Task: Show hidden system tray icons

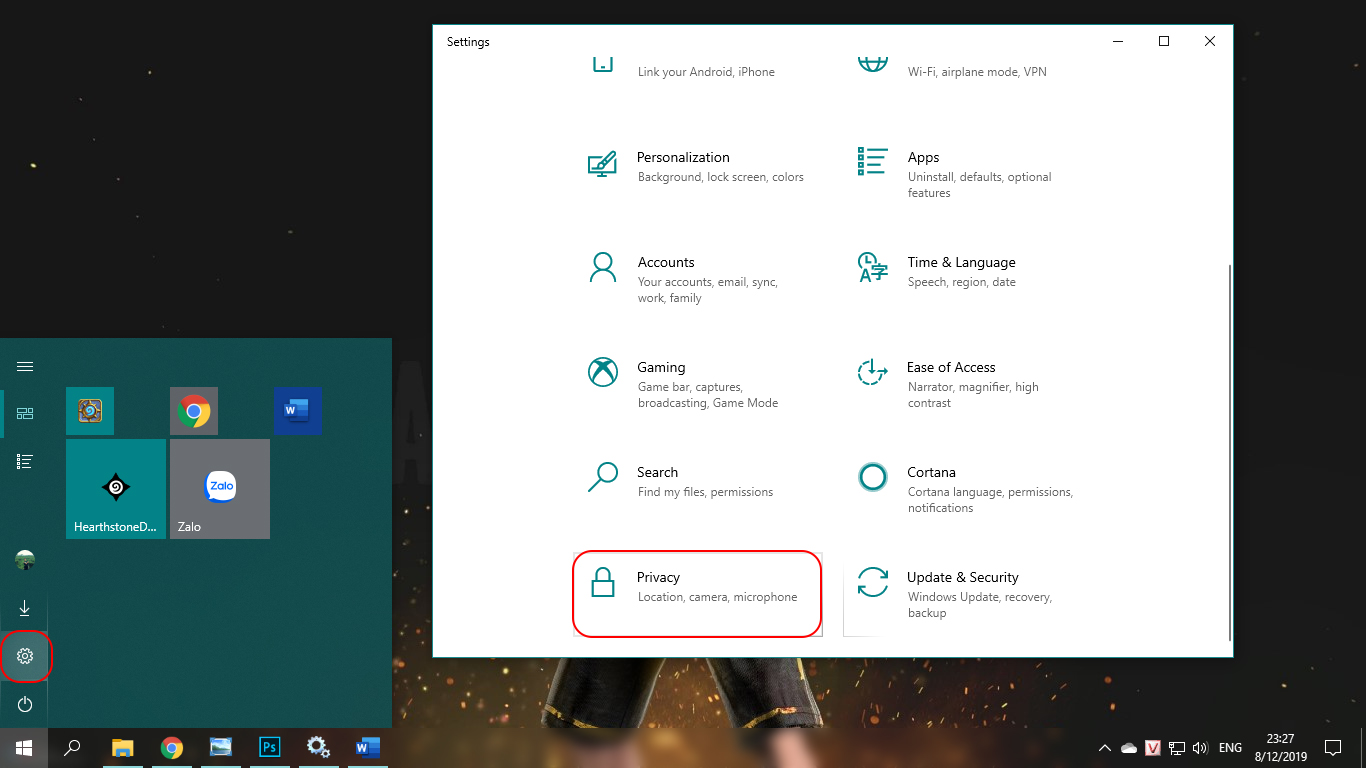Action: click(x=1105, y=748)
